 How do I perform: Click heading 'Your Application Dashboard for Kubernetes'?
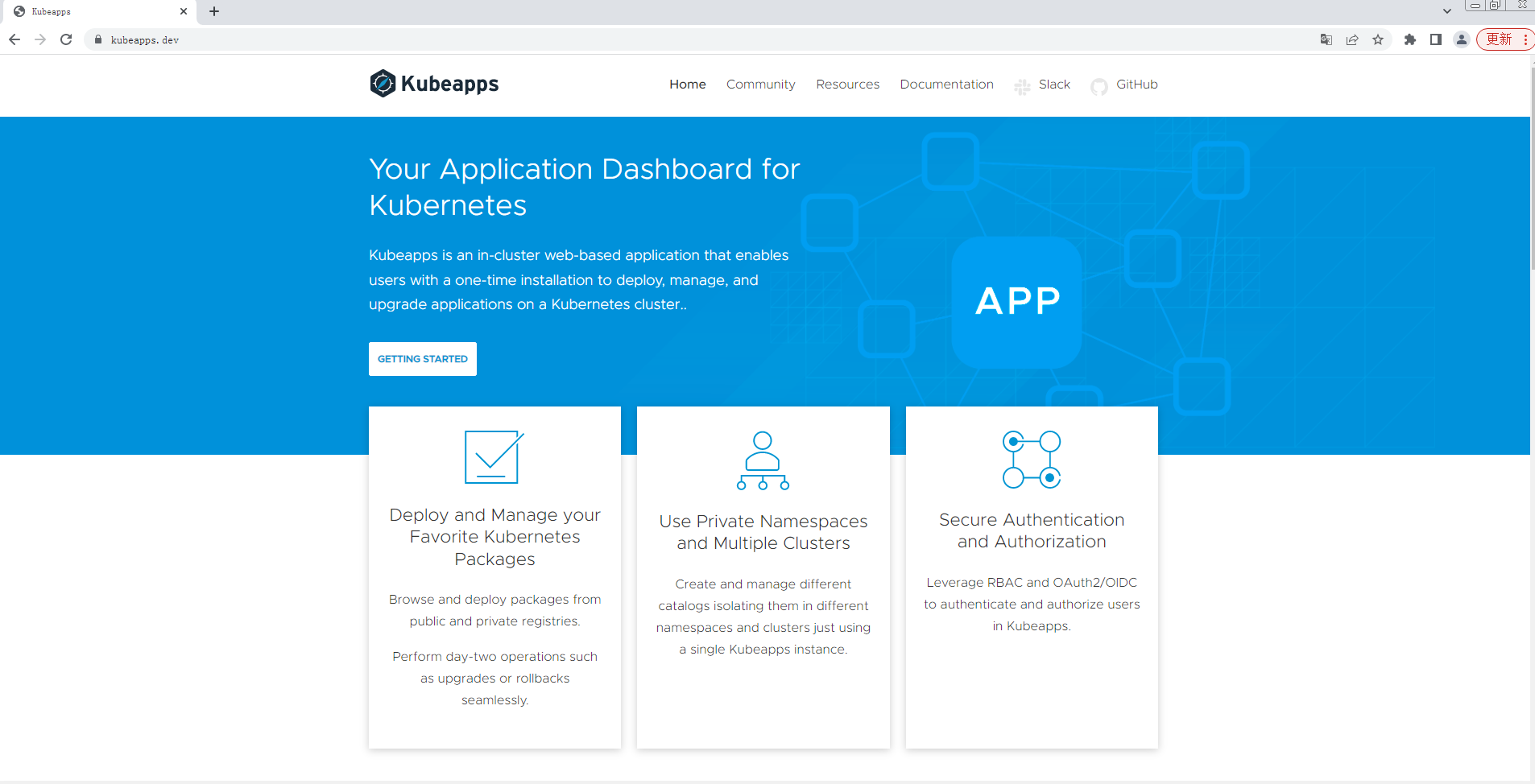(584, 187)
